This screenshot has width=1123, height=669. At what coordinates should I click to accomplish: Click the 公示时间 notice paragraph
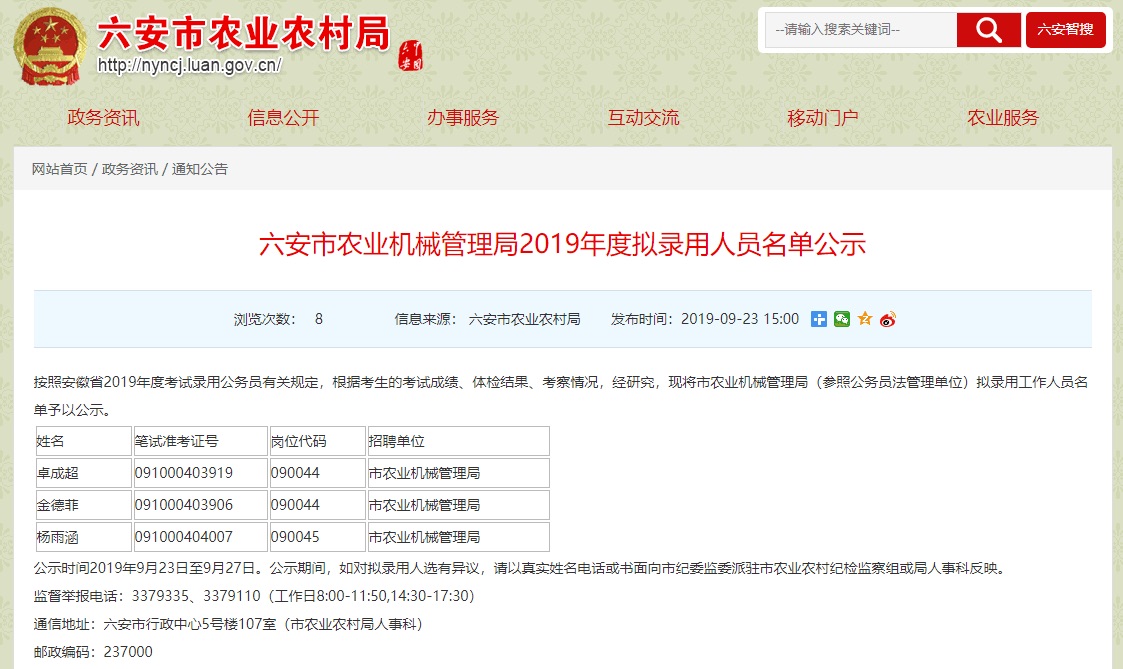coord(521,569)
